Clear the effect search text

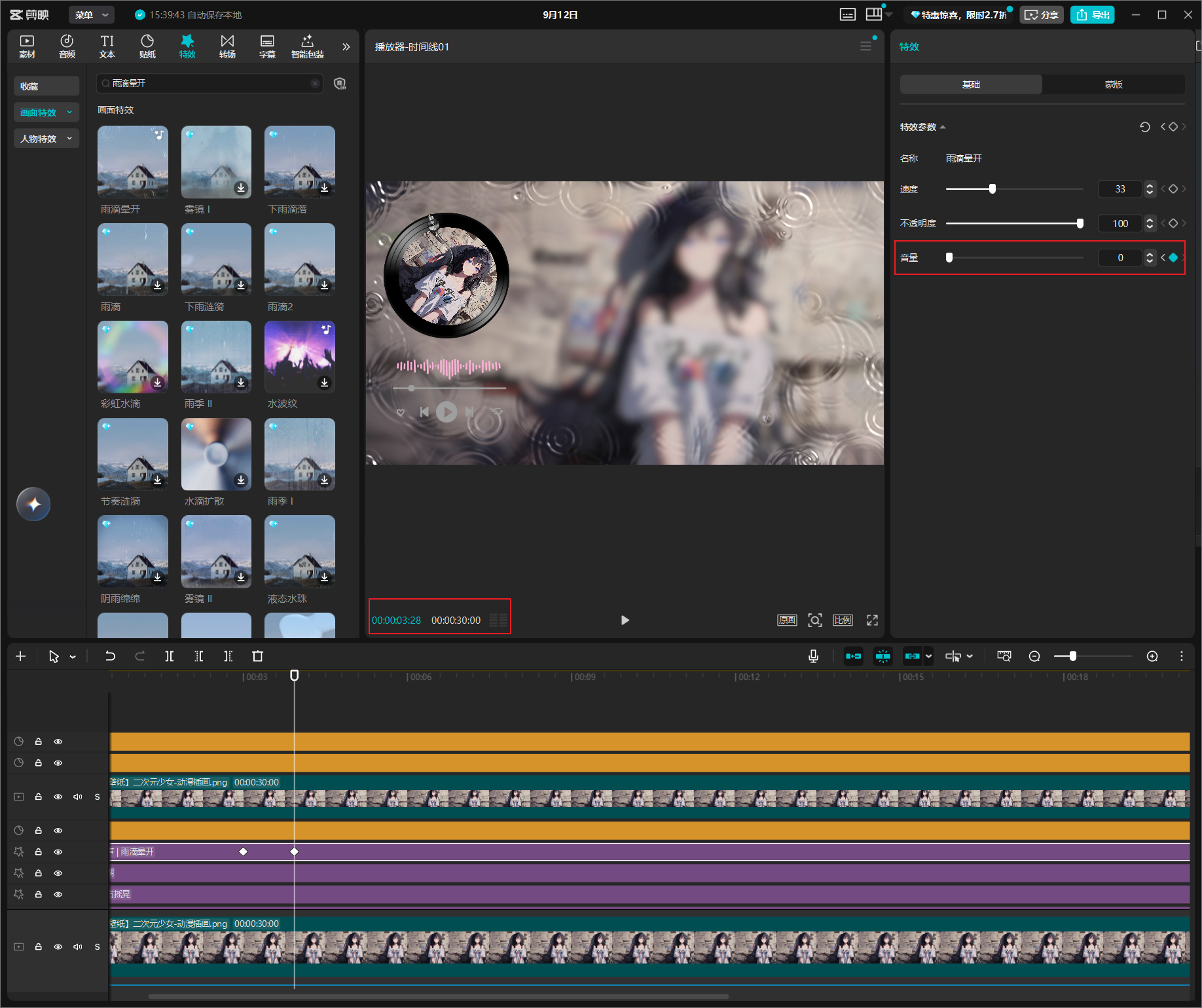click(315, 83)
